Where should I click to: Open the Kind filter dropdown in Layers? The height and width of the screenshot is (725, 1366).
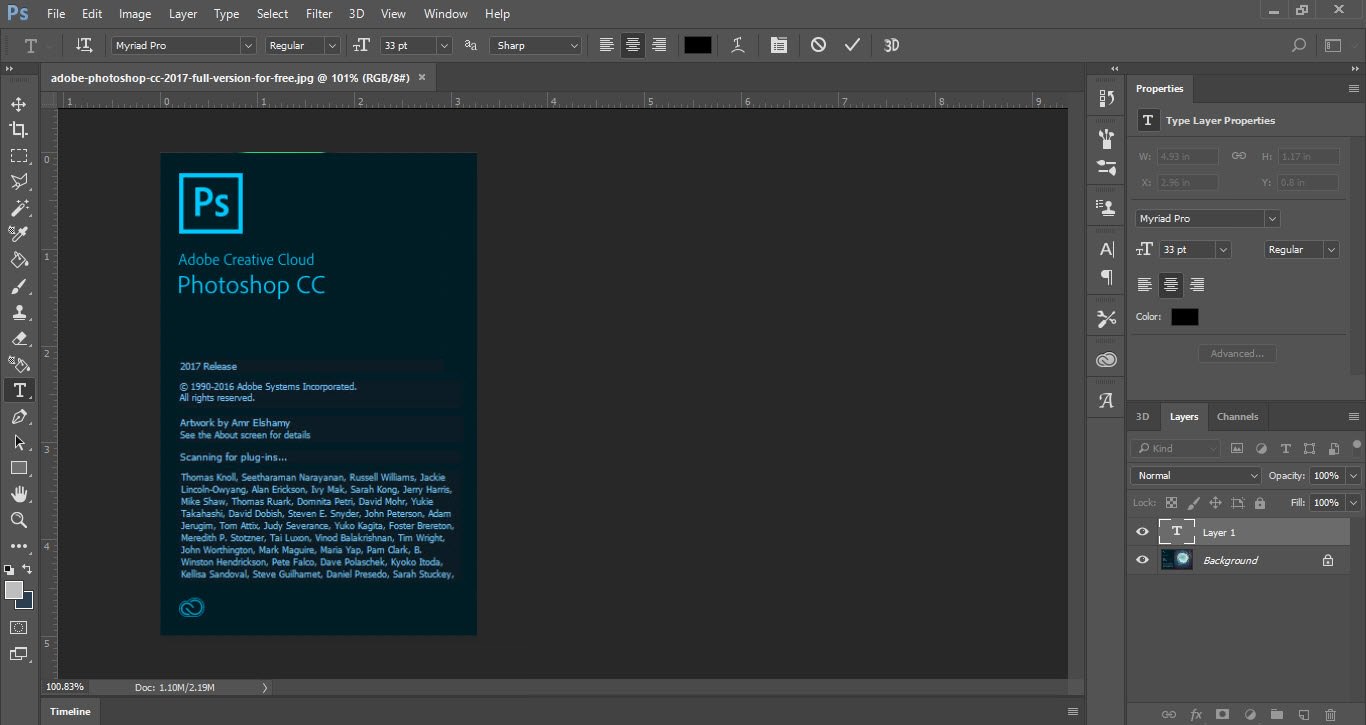1176,449
